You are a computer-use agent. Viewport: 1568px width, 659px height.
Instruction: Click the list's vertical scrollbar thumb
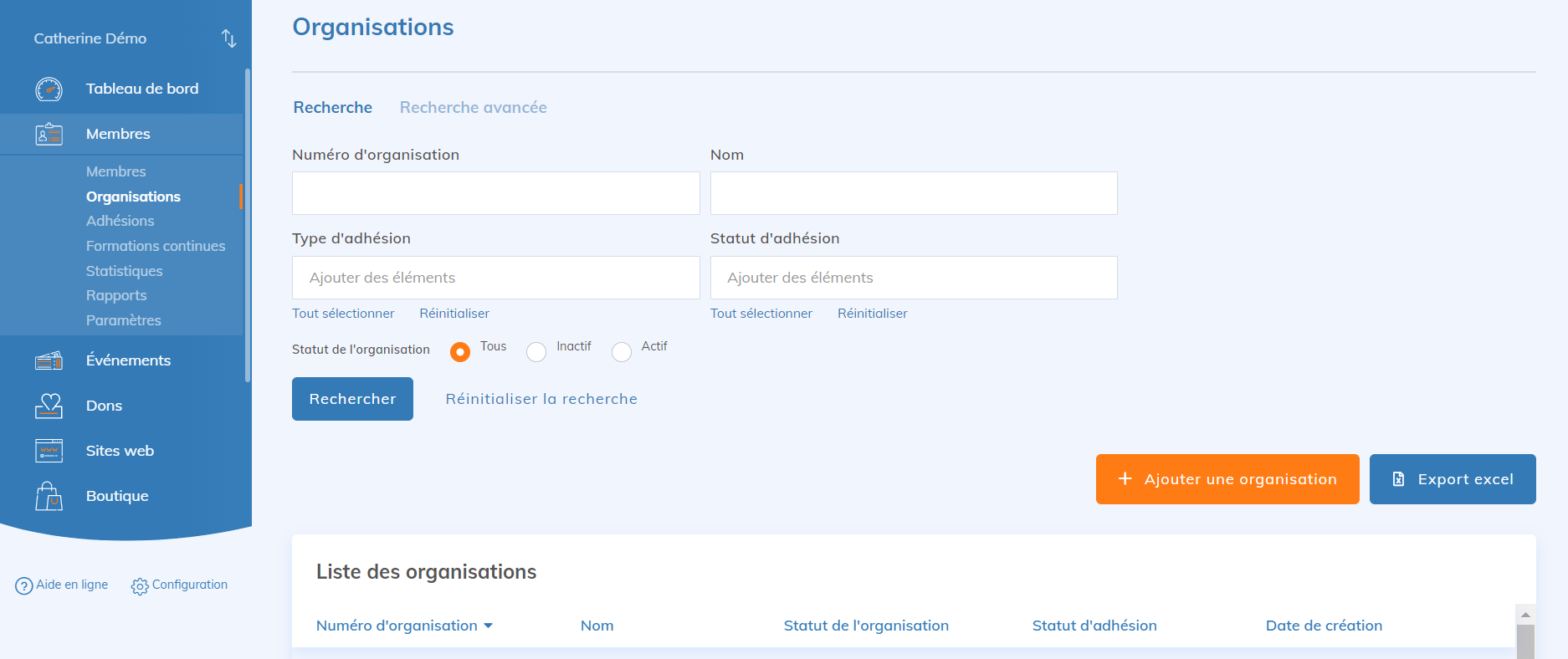[1525, 641]
